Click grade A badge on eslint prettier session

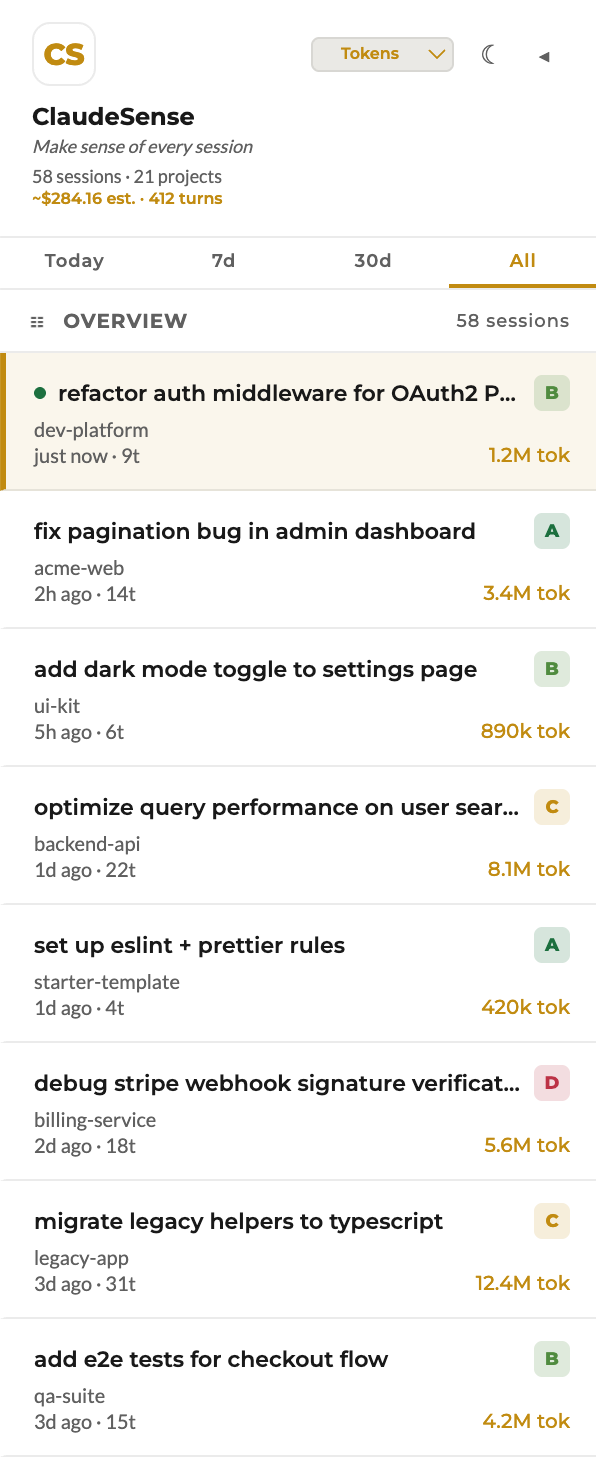[551, 945]
